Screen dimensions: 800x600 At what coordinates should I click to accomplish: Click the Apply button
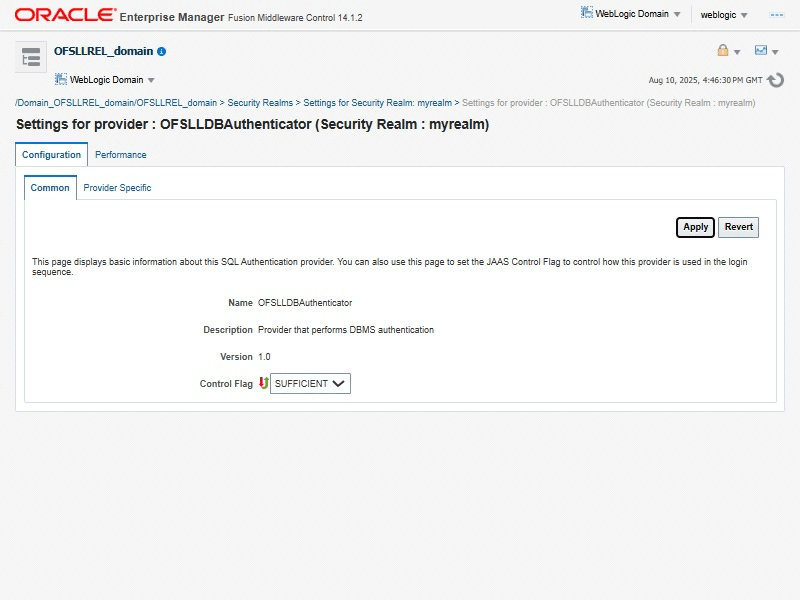click(x=695, y=227)
